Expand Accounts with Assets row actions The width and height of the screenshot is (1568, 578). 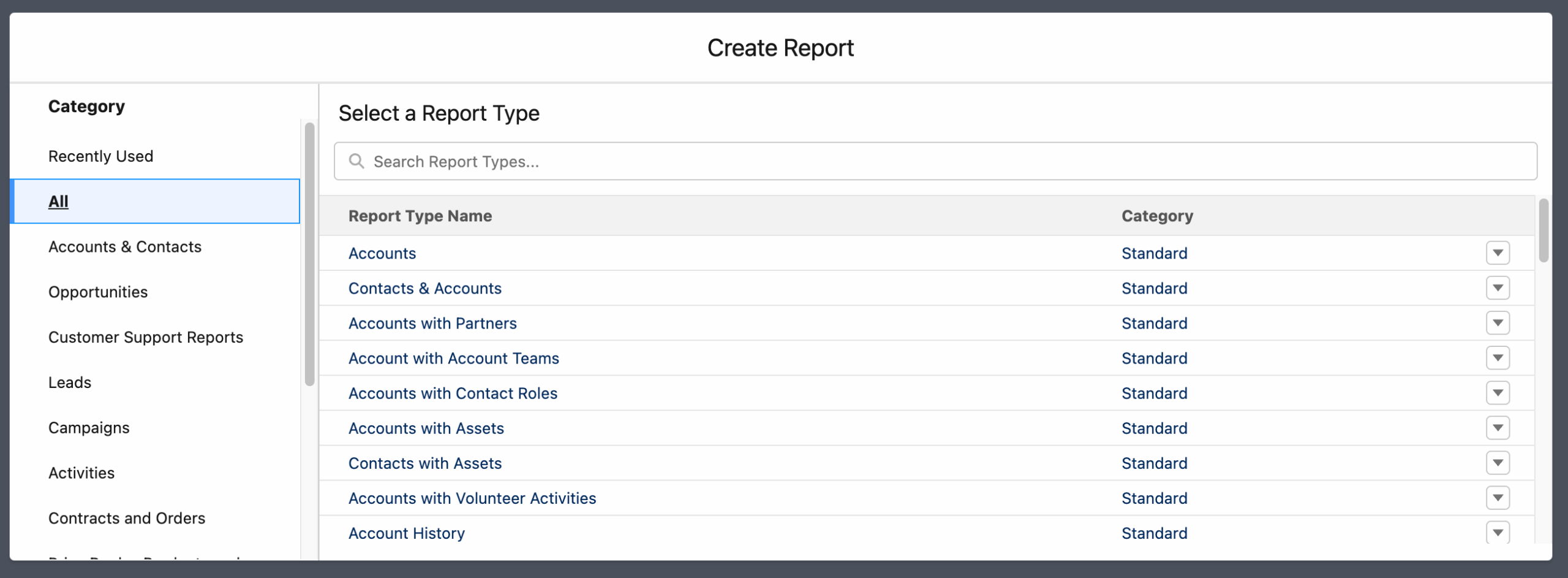(x=1497, y=428)
